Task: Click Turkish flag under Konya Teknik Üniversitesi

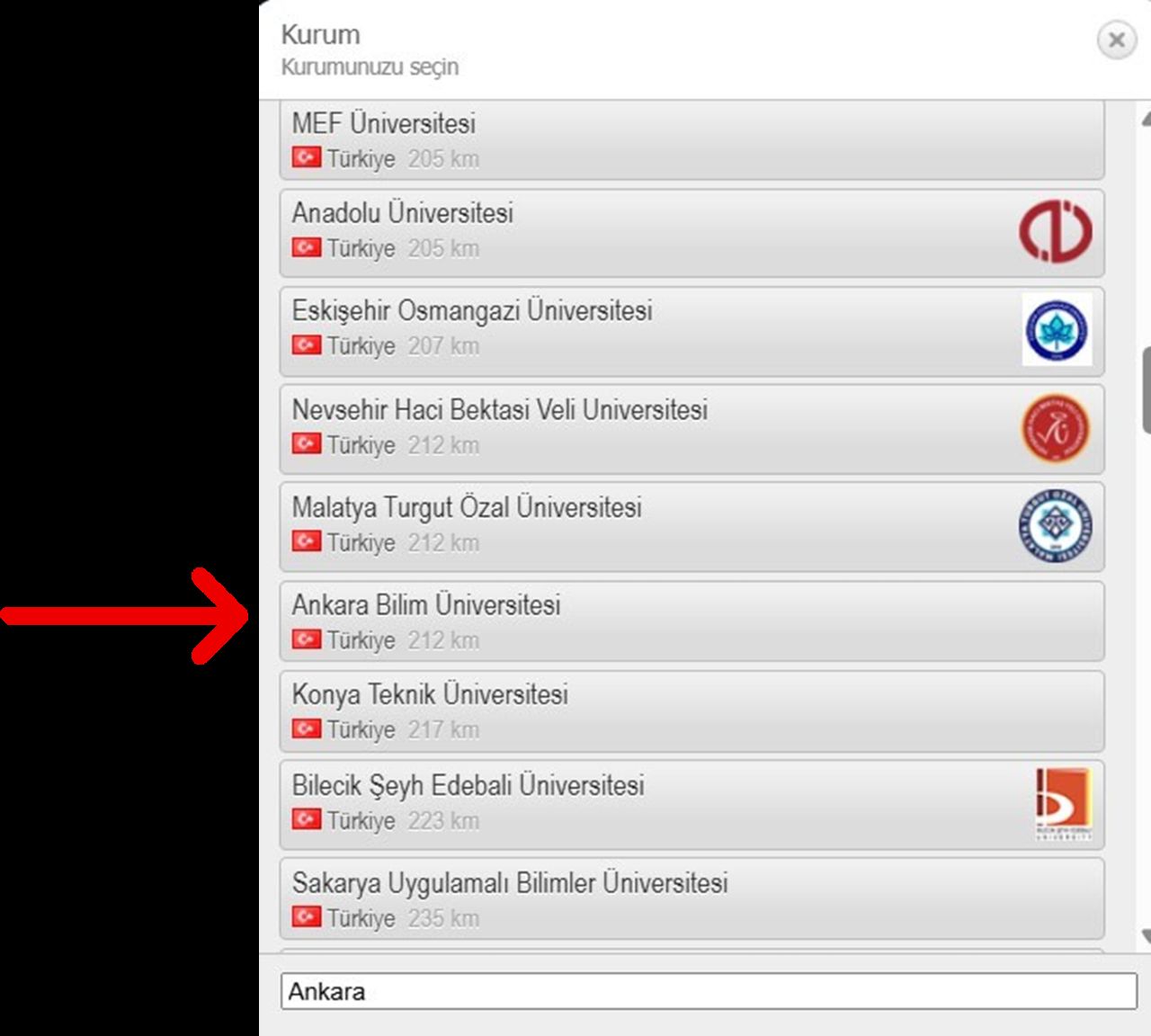Action: [x=306, y=728]
